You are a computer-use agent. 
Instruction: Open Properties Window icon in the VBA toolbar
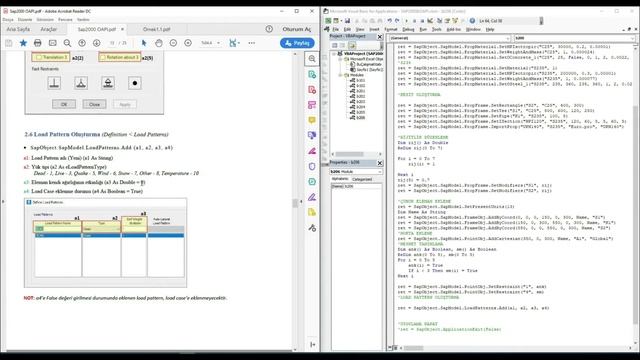point(447,20)
